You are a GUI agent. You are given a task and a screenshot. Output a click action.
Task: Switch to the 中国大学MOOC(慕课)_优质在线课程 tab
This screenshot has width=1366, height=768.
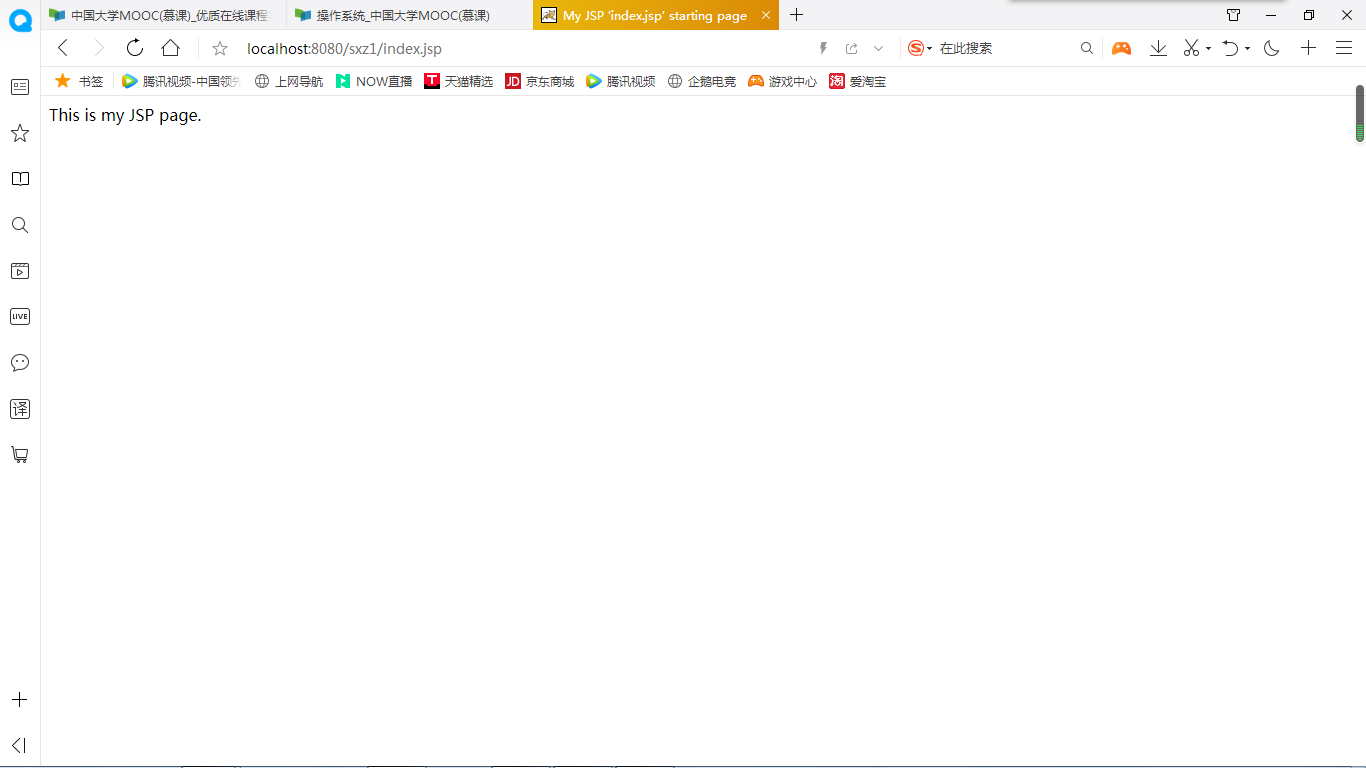click(x=163, y=15)
